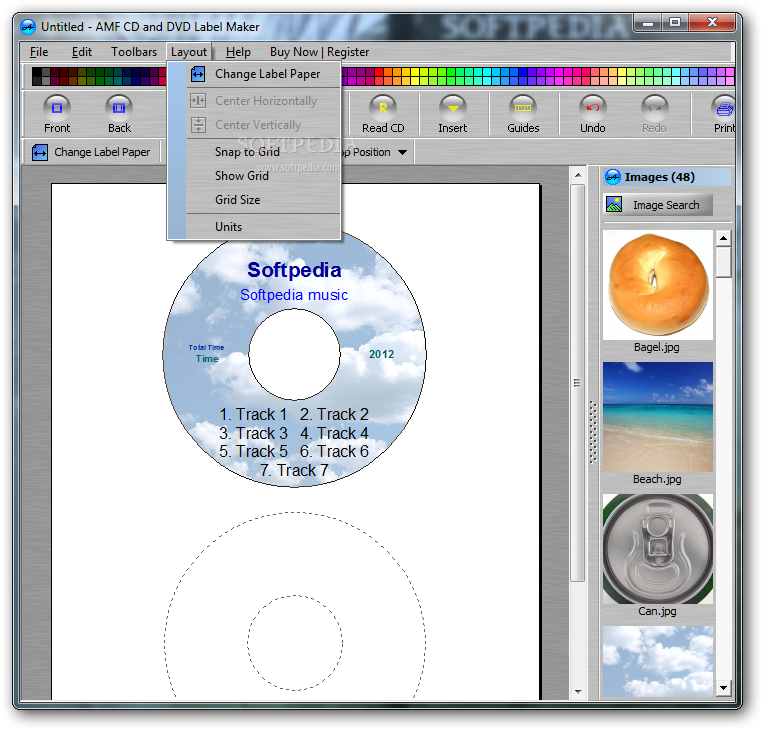
Task: Click canvas scrollbar down arrow
Action: click(x=578, y=691)
